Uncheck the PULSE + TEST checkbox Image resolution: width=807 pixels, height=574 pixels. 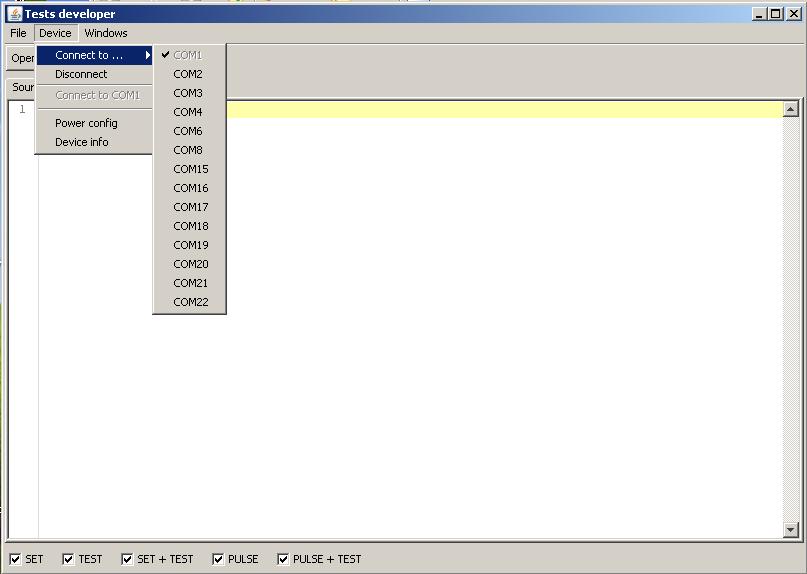283,559
